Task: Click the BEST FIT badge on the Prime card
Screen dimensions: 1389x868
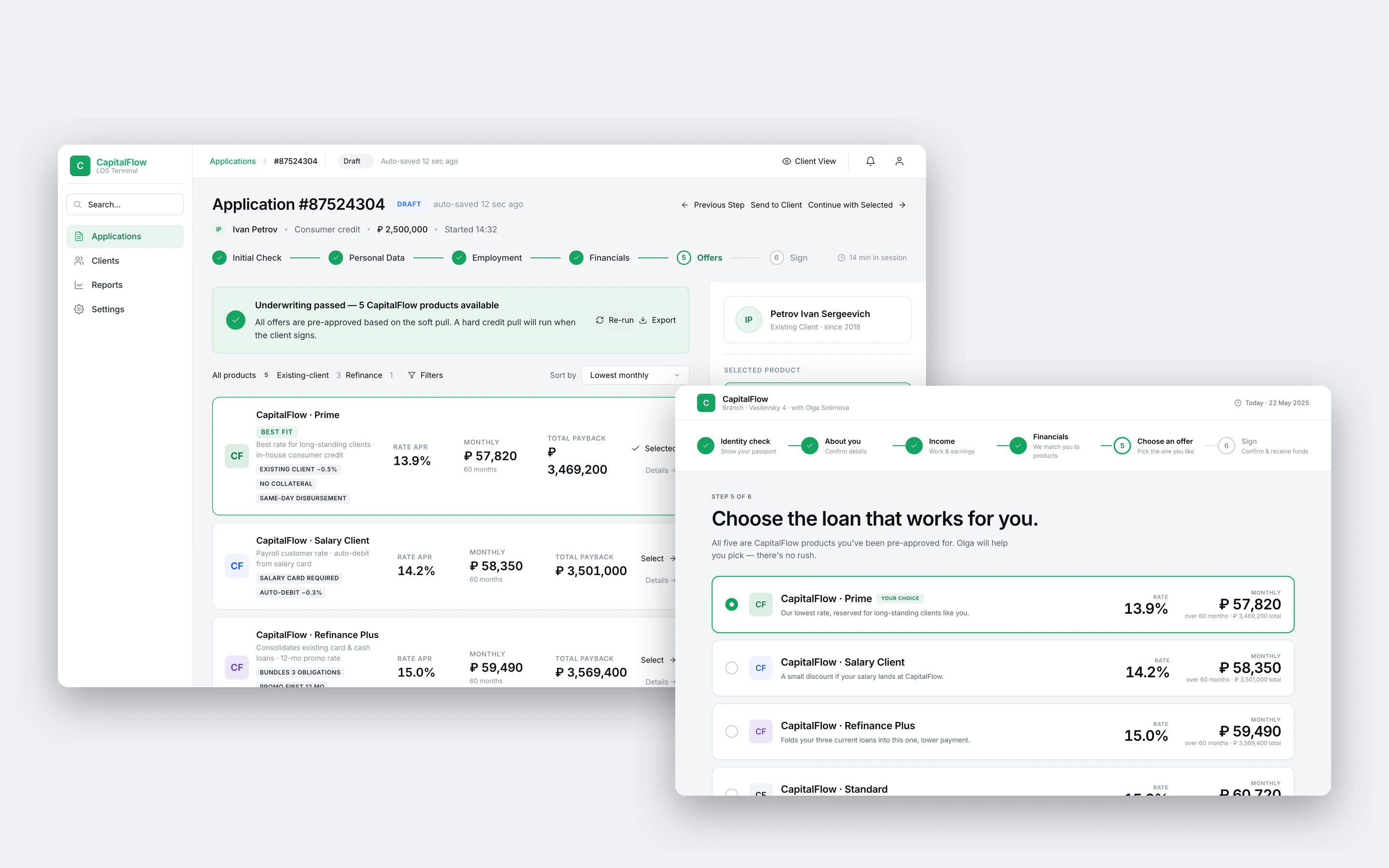Action: [277, 432]
